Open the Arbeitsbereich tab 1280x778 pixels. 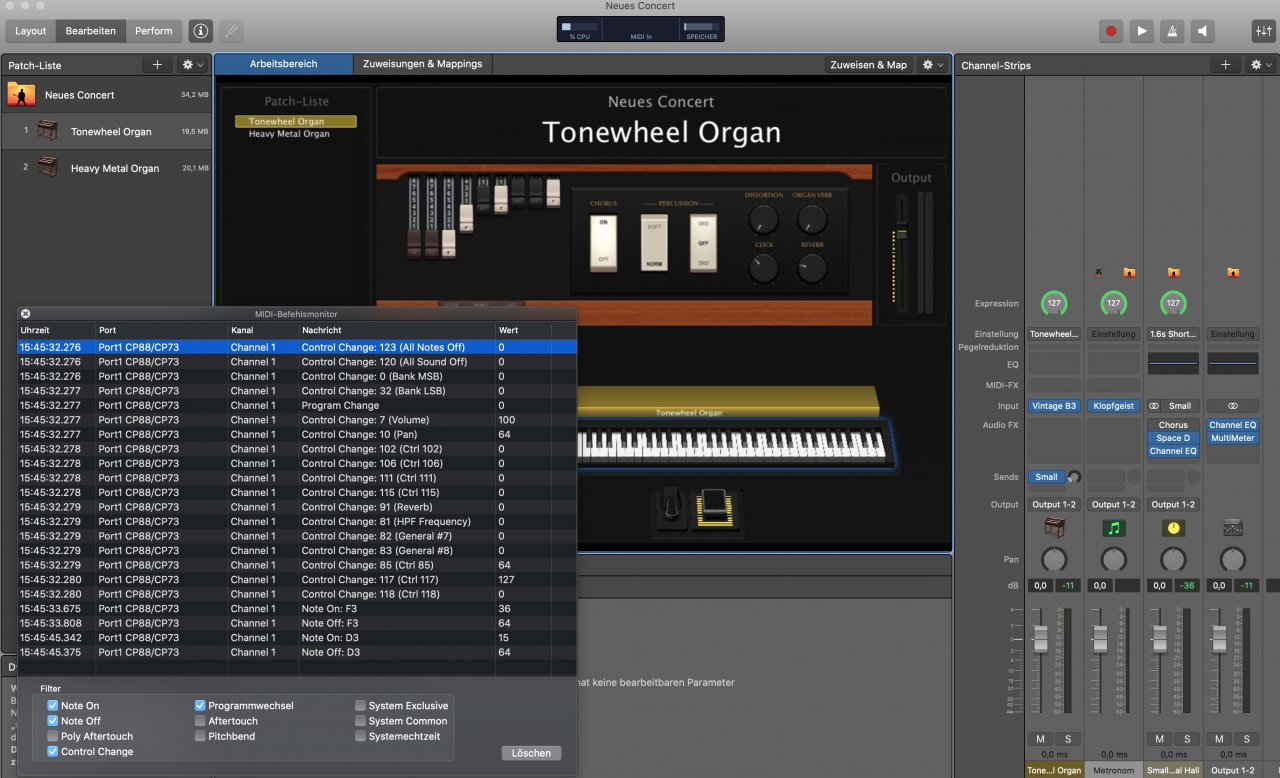pos(284,64)
